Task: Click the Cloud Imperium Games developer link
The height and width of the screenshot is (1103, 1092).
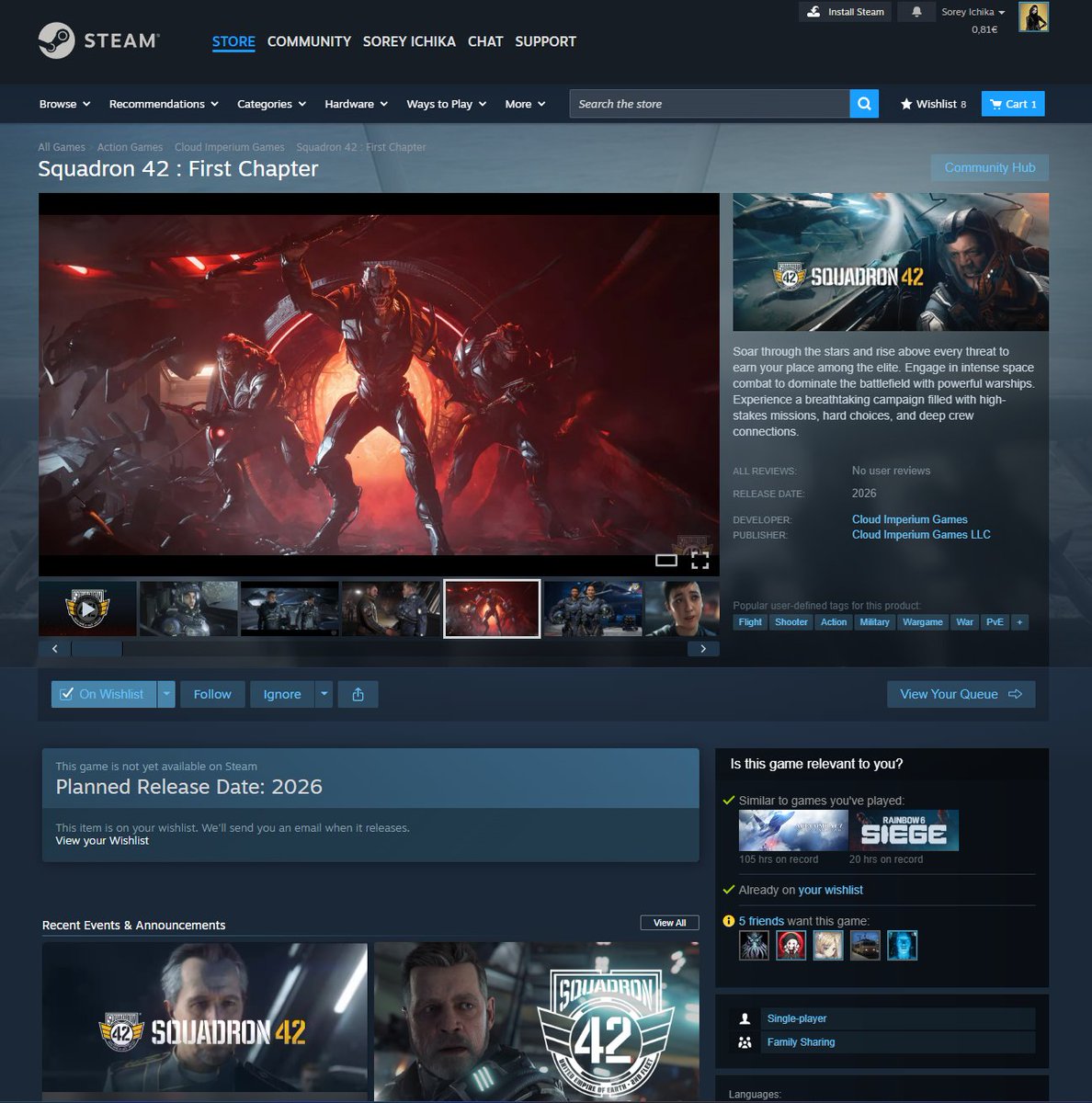Action: 909,519
